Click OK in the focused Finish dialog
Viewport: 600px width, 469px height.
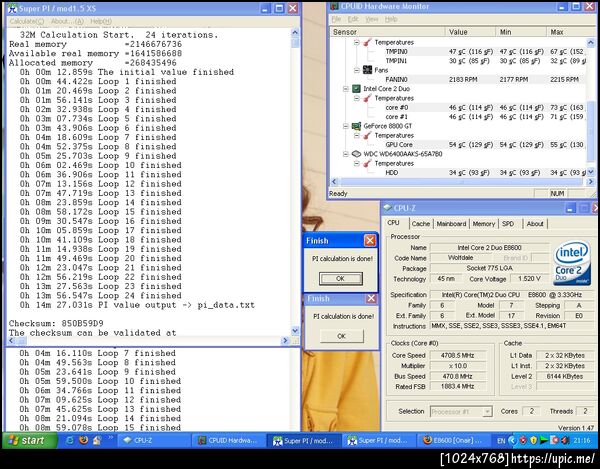point(341,278)
